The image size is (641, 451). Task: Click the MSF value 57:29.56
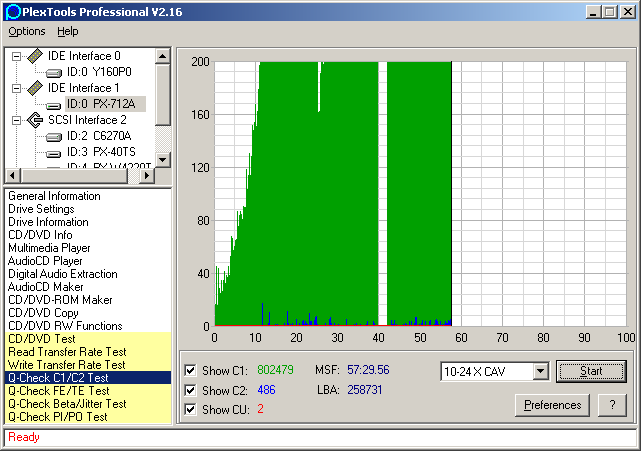point(368,370)
